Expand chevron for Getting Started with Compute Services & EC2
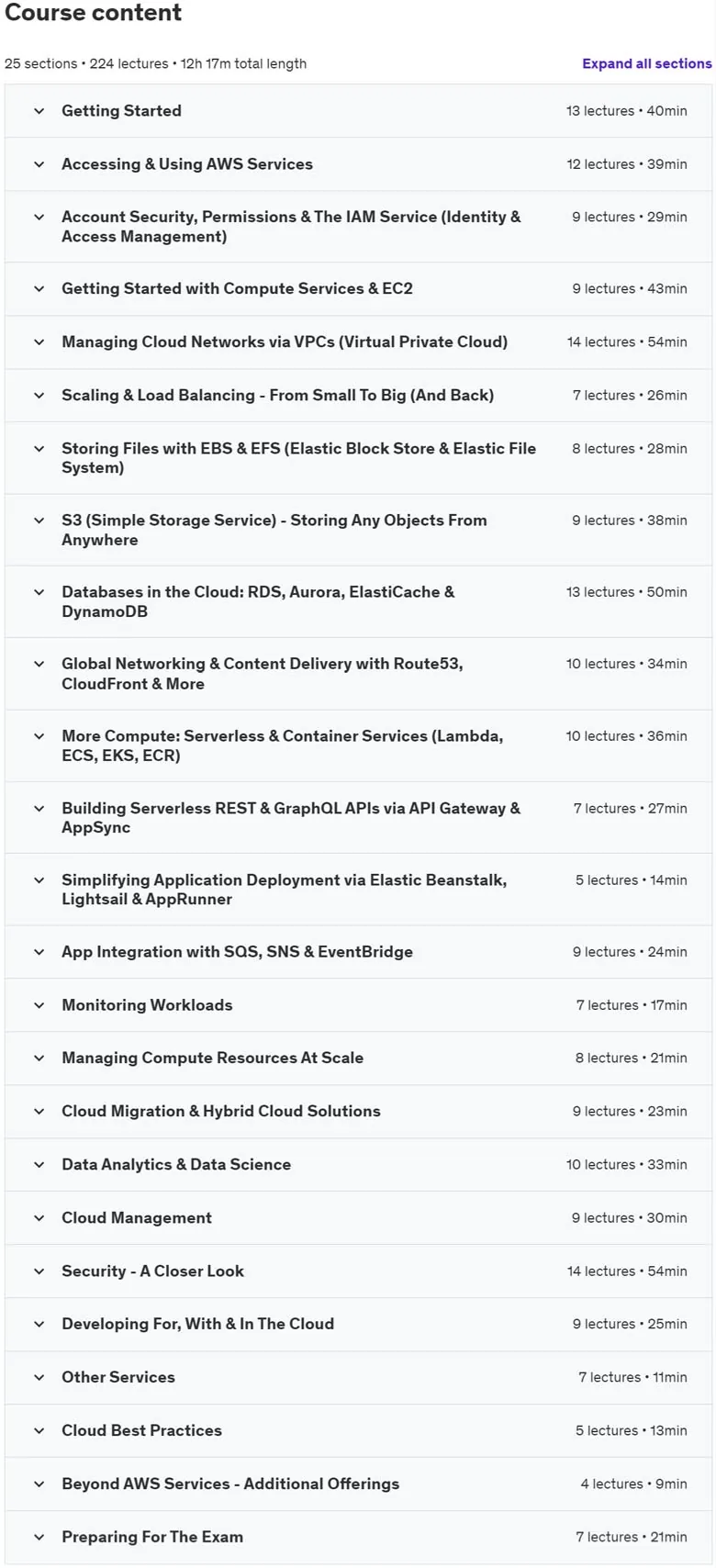 [39, 289]
